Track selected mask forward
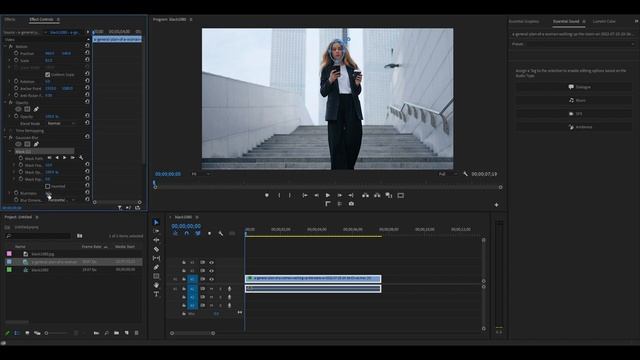 point(64,158)
